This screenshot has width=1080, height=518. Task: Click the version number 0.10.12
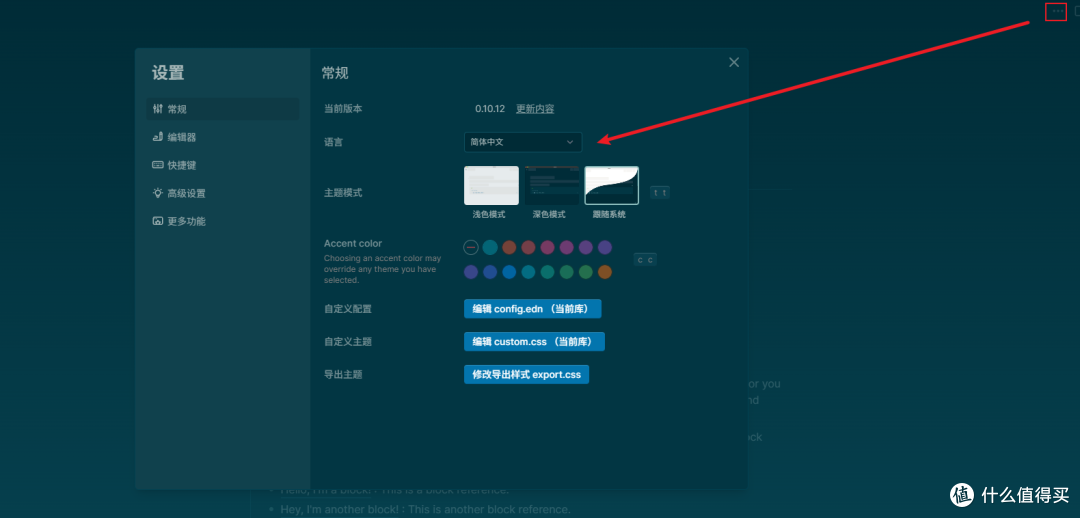click(490, 109)
